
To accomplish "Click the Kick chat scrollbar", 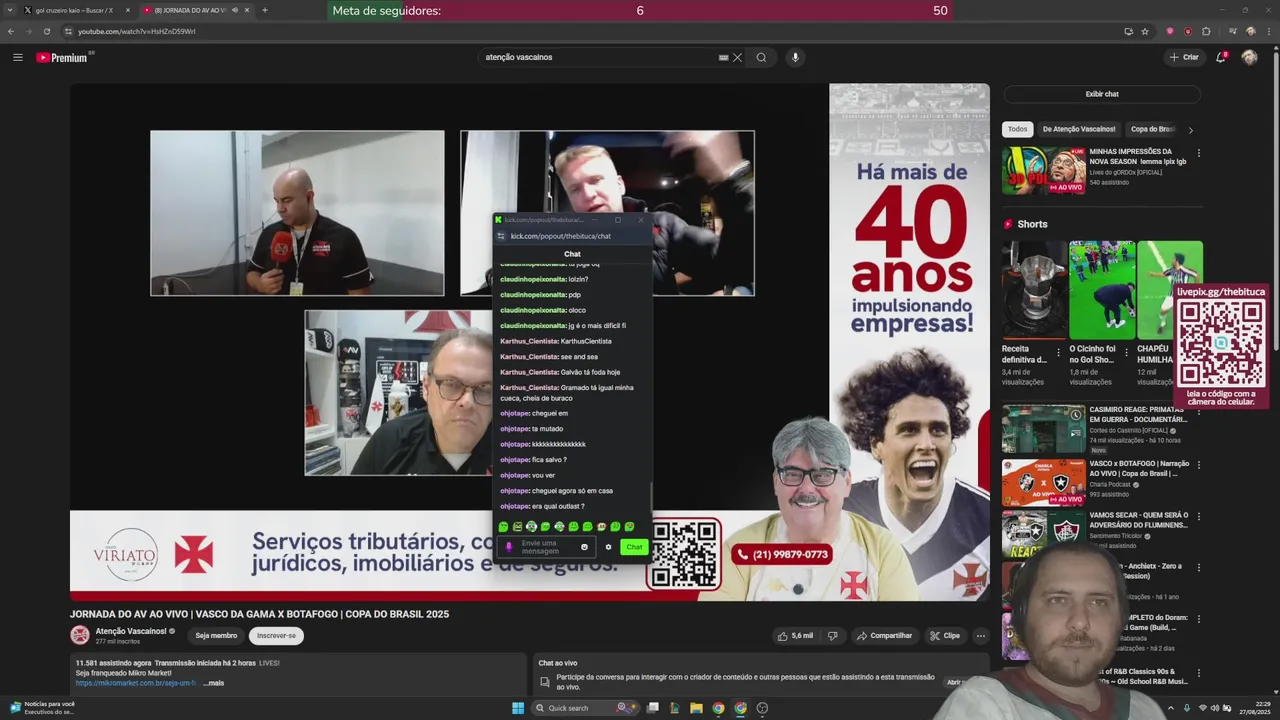I will point(651,497).
